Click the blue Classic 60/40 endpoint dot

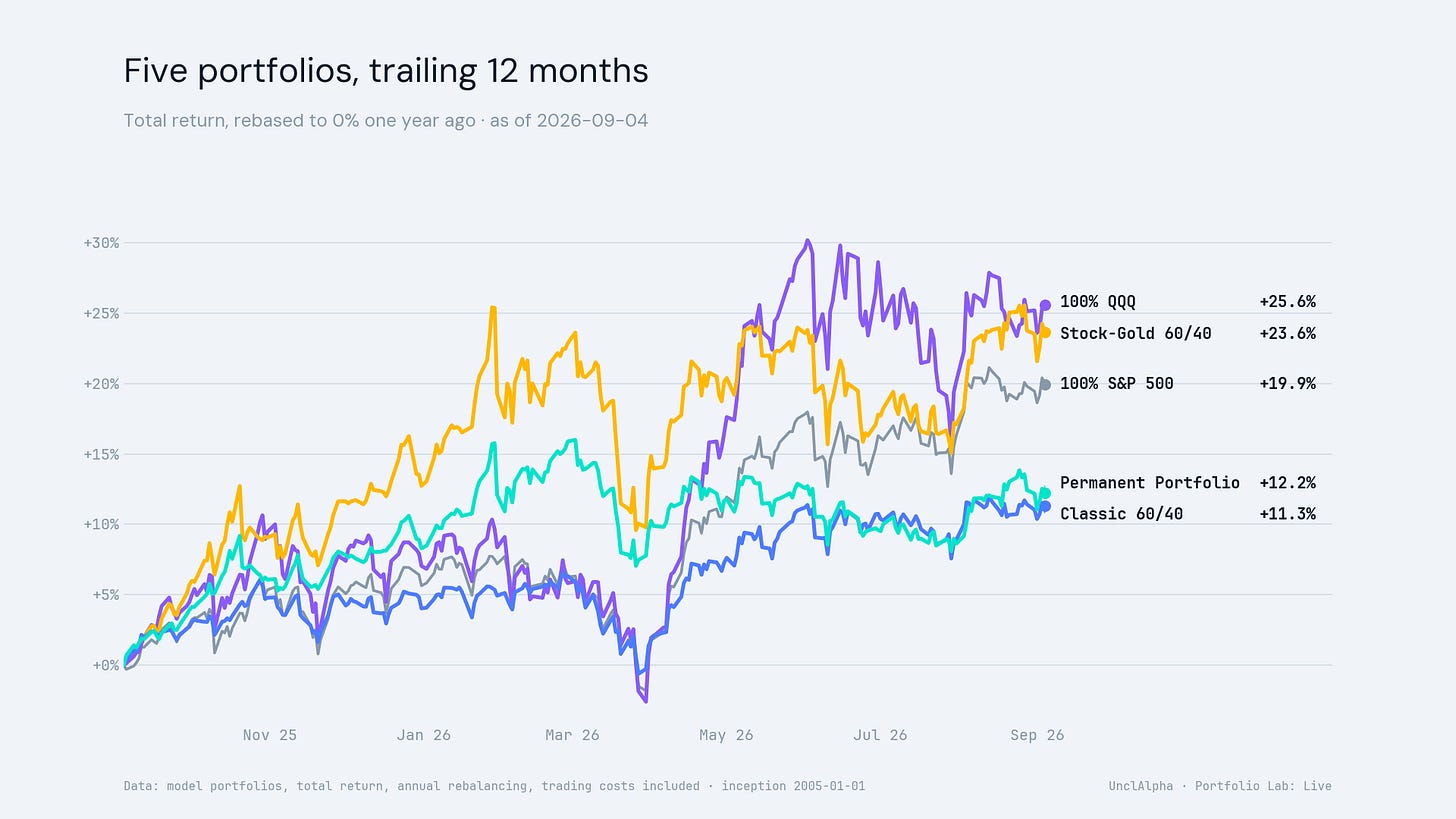(1045, 506)
